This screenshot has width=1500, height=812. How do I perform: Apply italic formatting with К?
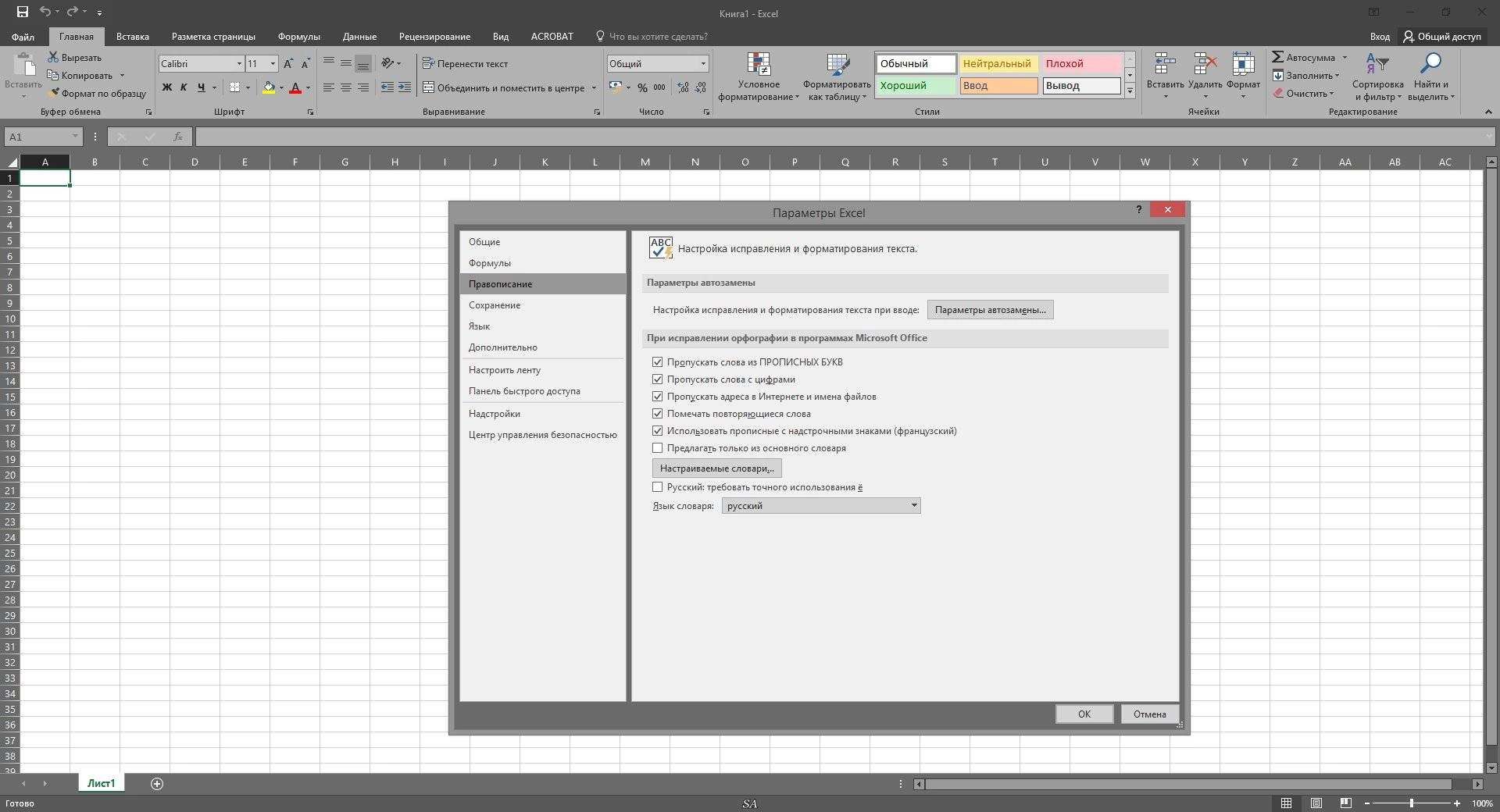184,87
